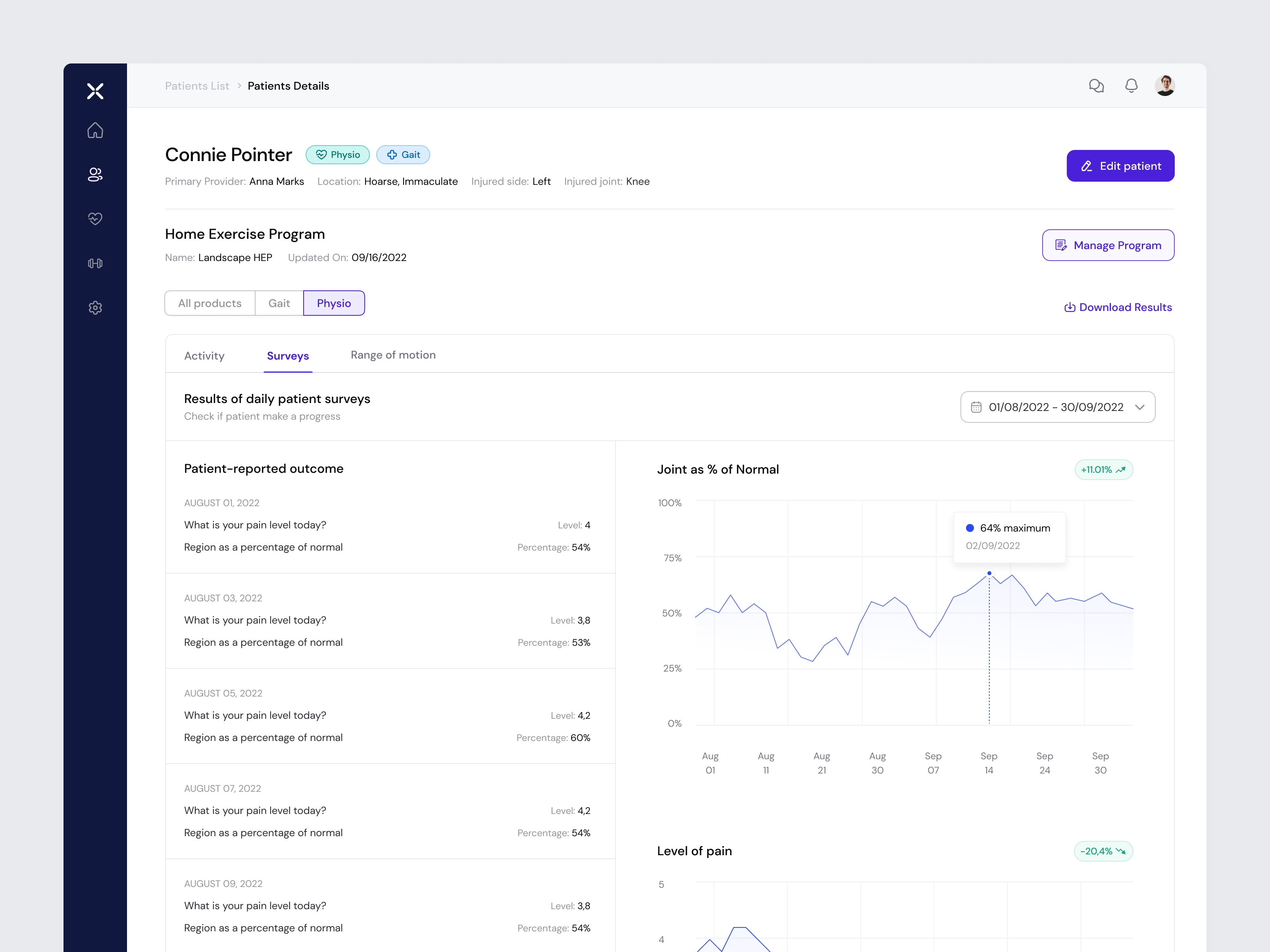Switch to the All products filter

click(210, 303)
